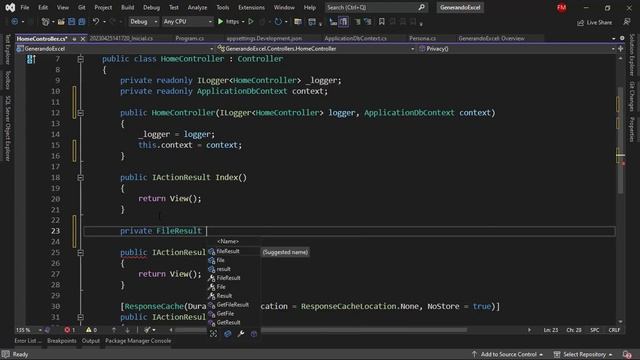Click the Hot Reload circular arrow icon
Viewport: 640px width, 360px height.
point(278,22)
